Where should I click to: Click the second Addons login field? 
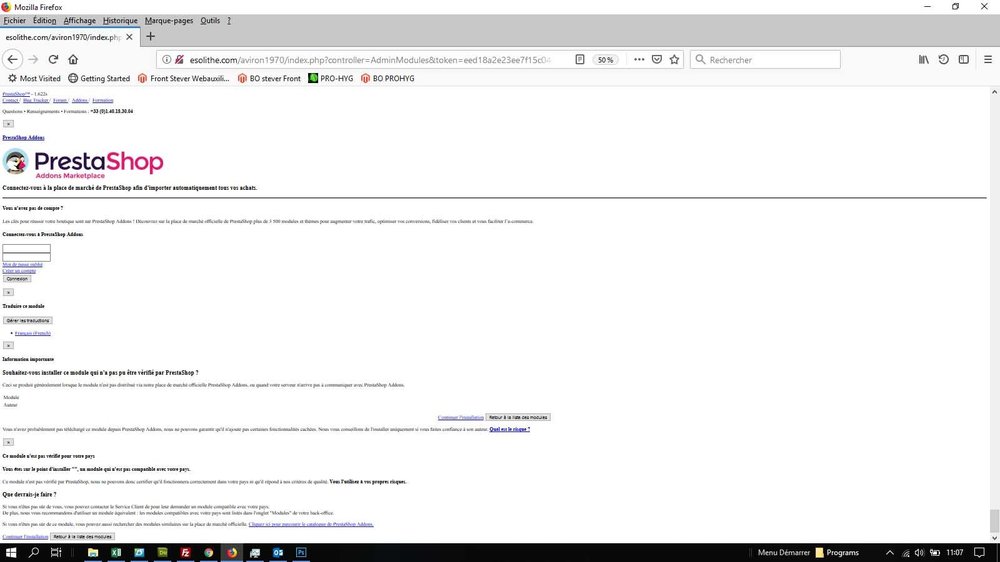coord(26,257)
